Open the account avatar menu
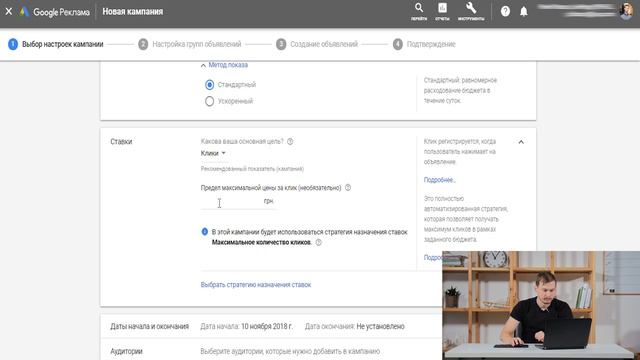The image size is (640, 360). tap(626, 11)
